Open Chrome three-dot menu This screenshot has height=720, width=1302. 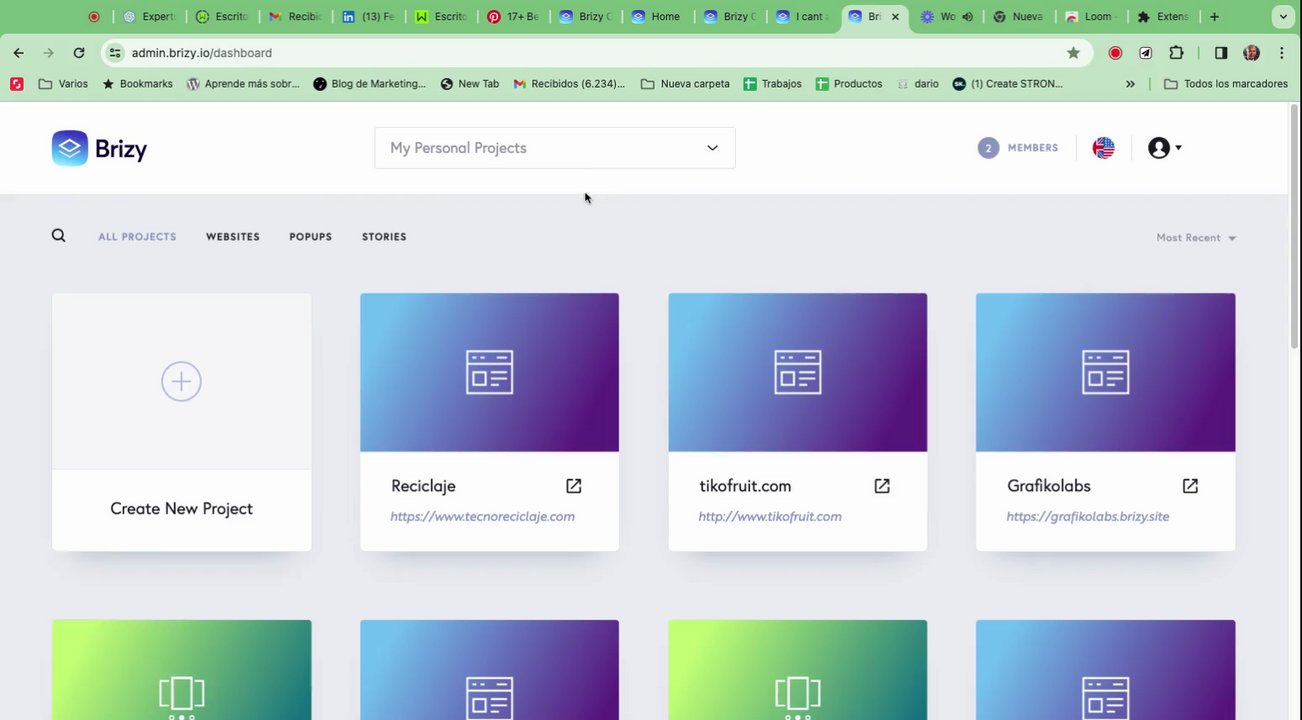tap(1281, 53)
